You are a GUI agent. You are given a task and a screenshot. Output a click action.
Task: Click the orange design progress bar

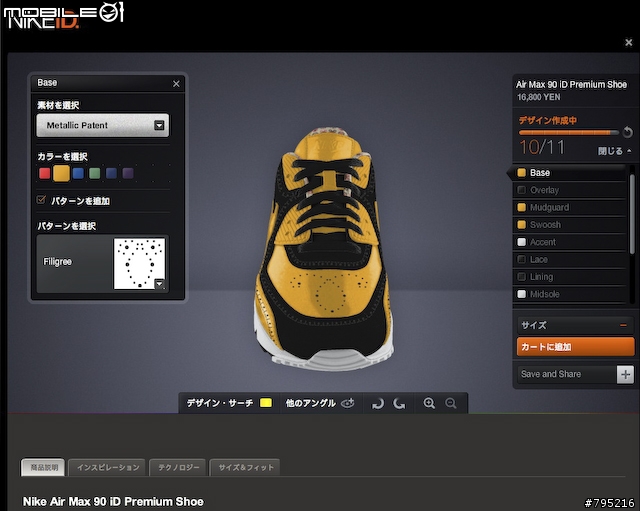point(568,133)
